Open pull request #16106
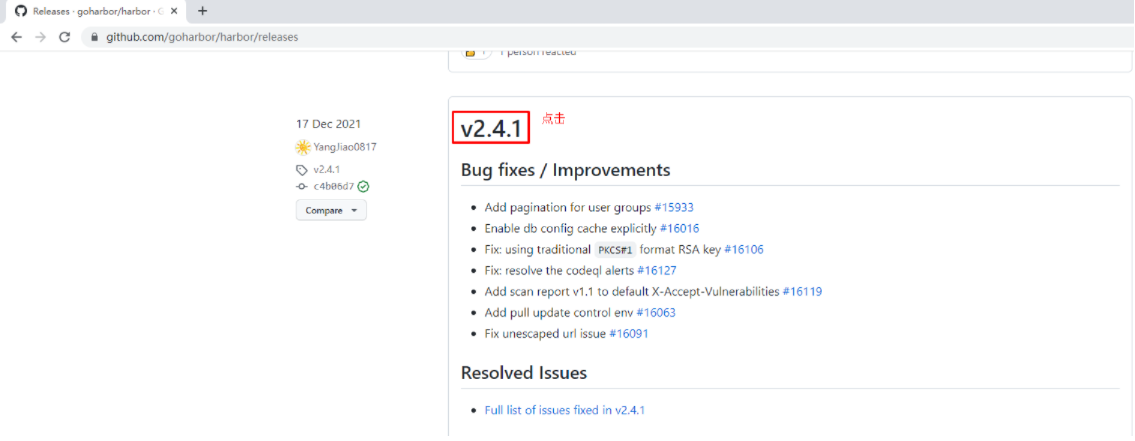Image resolution: width=1135 pixels, height=441 pixels. 743,249
